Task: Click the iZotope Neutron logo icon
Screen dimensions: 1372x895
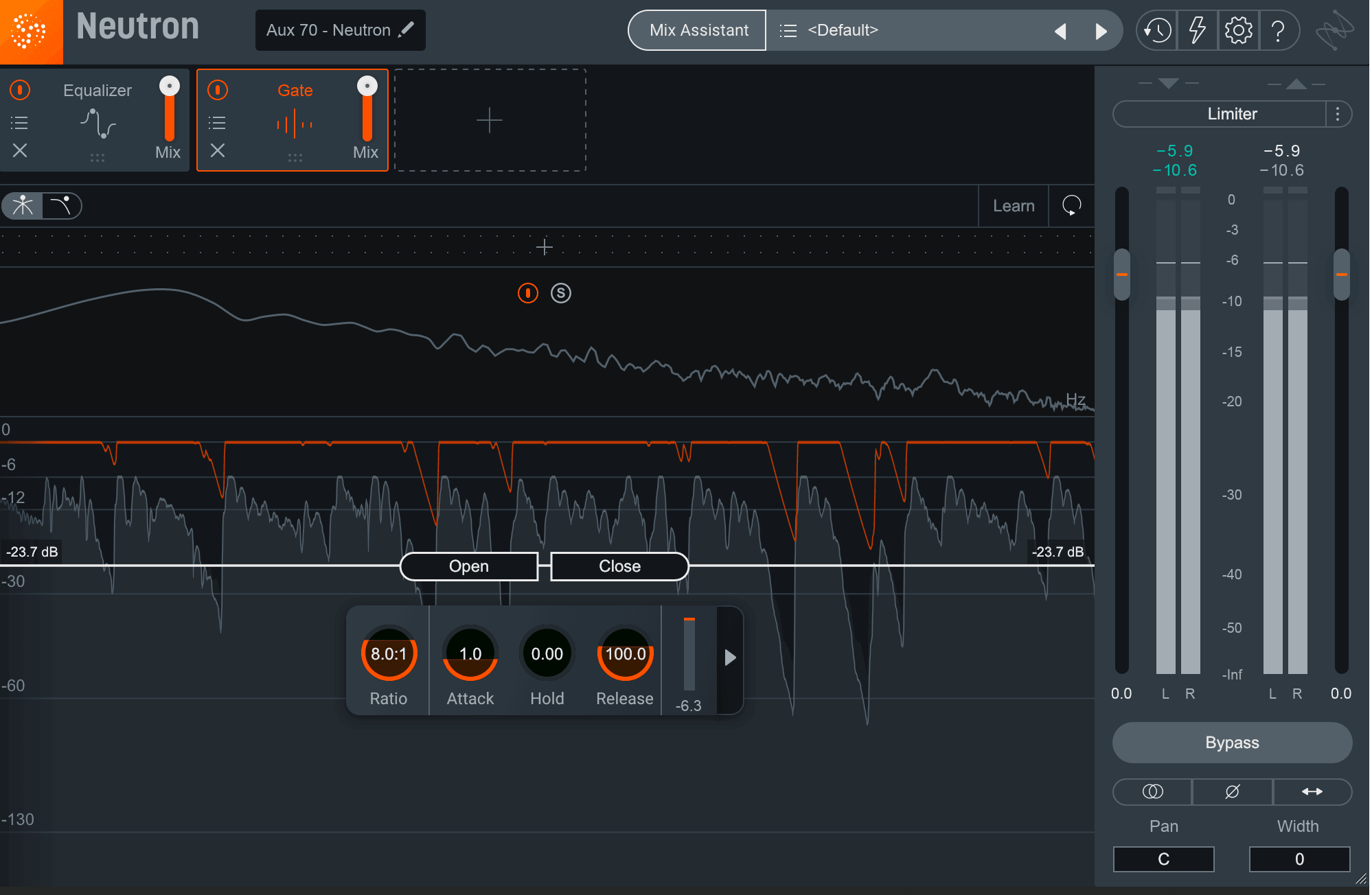Action: coord(31,32)
